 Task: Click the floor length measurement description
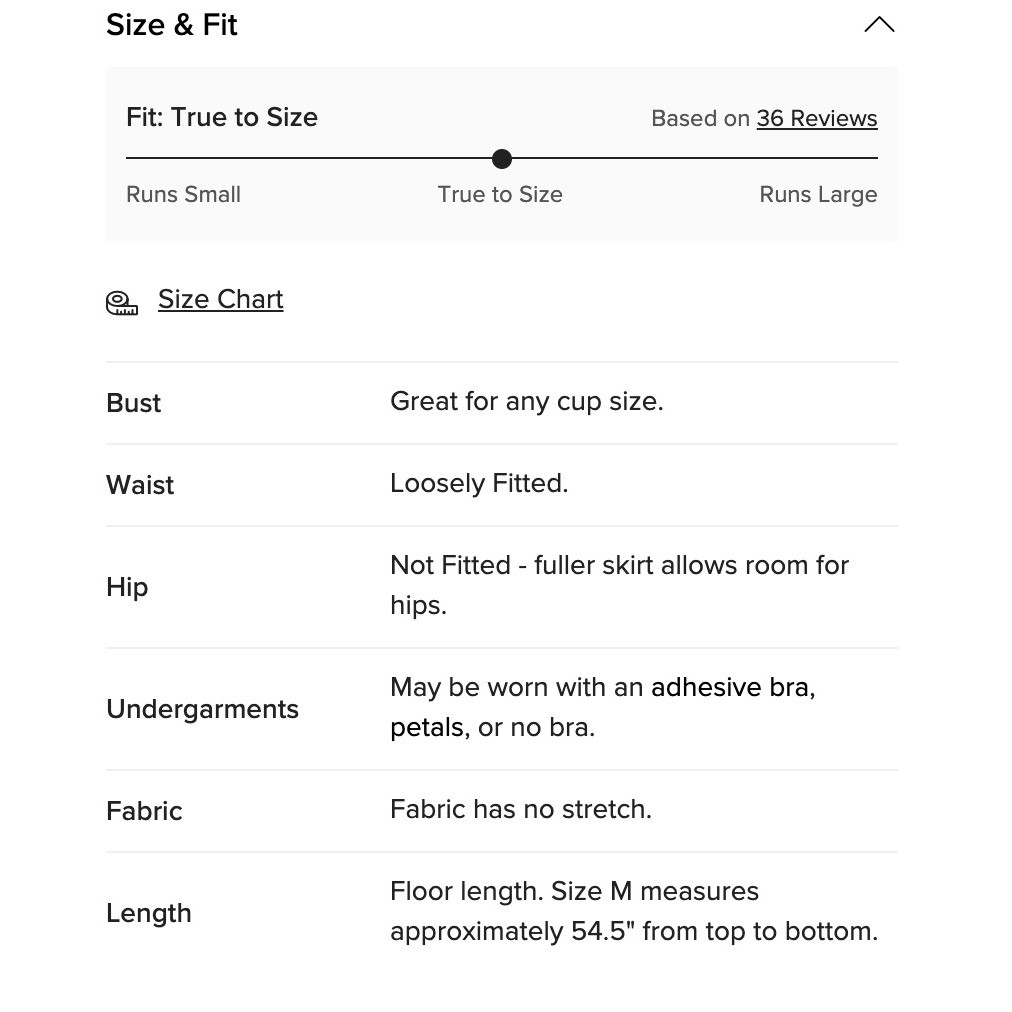tap(634, 911)
